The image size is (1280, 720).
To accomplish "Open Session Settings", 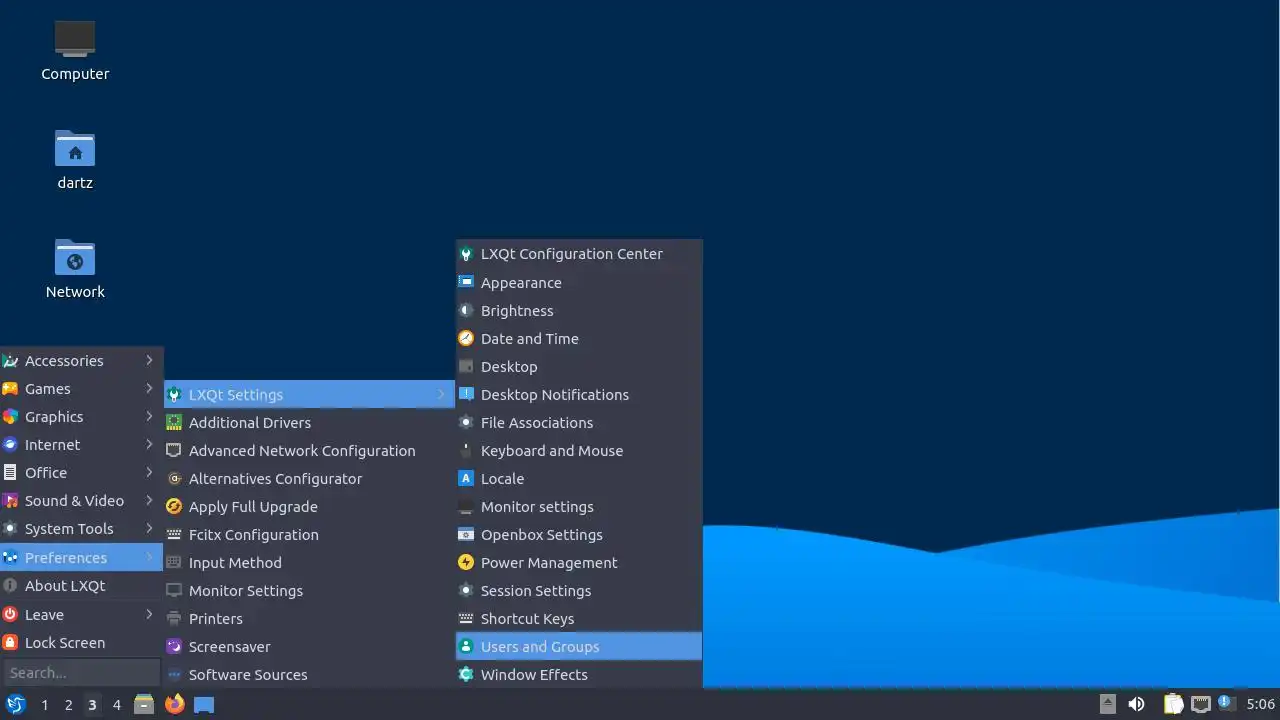I will (x=579, y=591).
